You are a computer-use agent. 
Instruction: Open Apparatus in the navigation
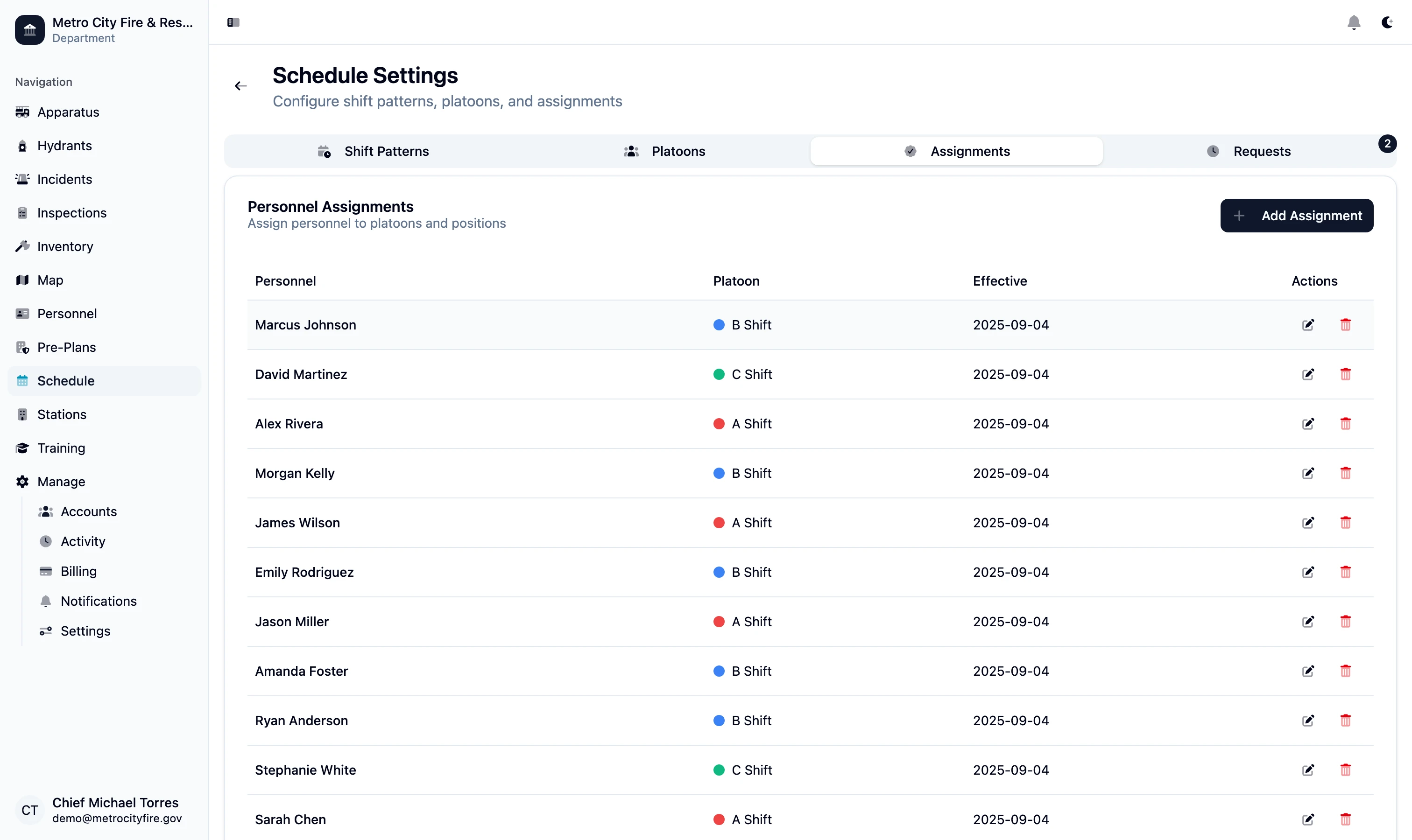click(68, 112)
